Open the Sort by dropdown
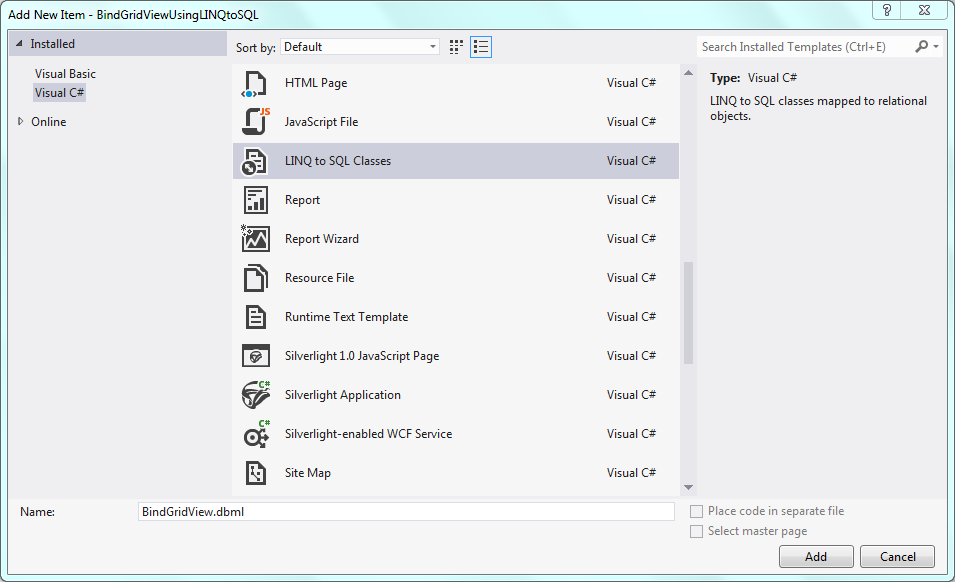The width and height of the screenshot is (955, 582). click(360, 47)
